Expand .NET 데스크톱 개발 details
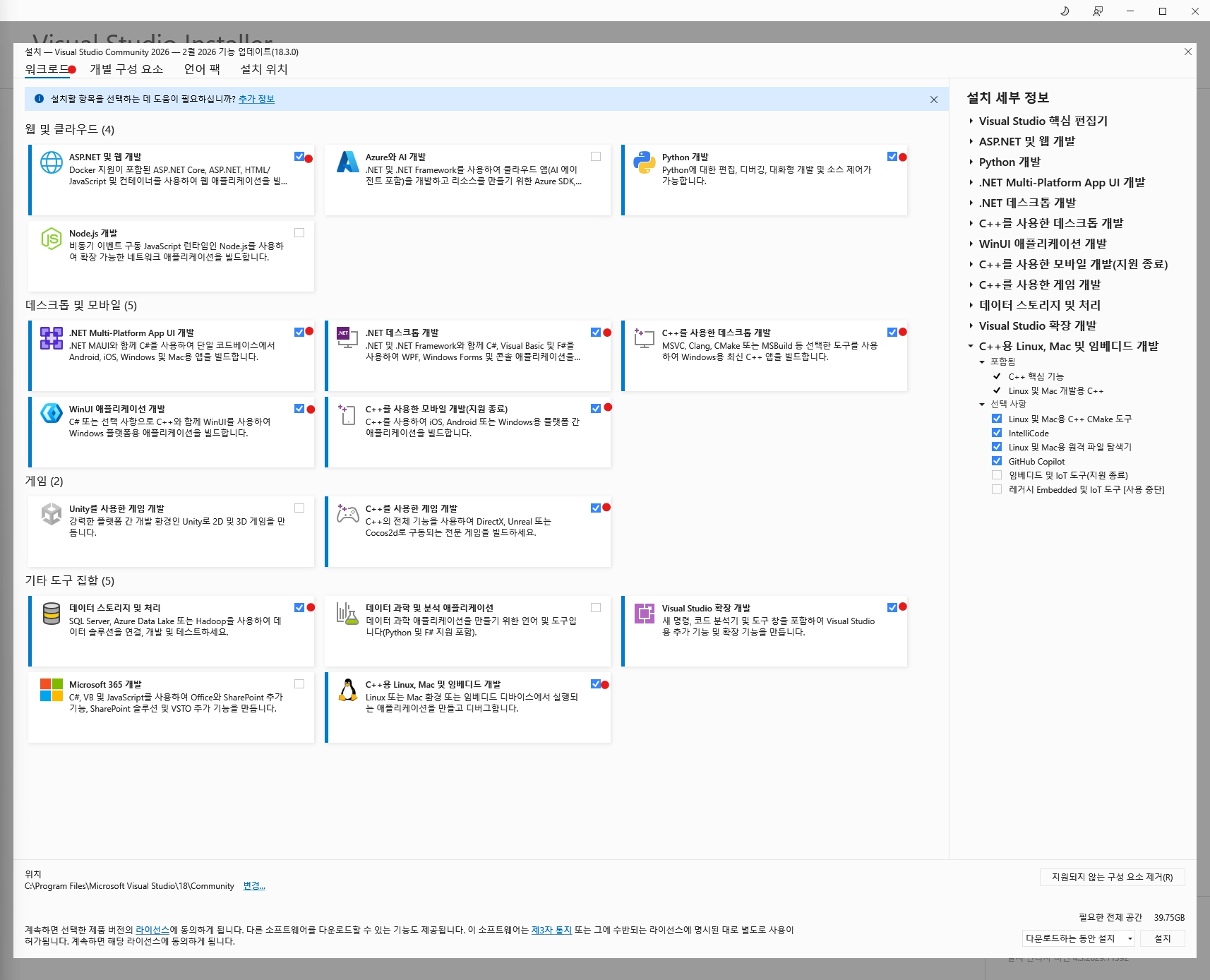 tap(971, 203)
